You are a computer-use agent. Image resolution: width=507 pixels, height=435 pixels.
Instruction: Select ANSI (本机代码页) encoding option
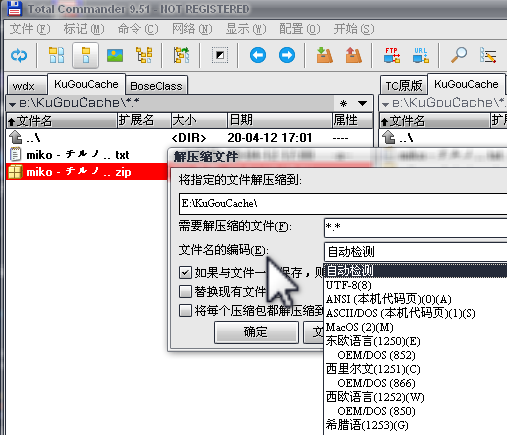point(416,299)
